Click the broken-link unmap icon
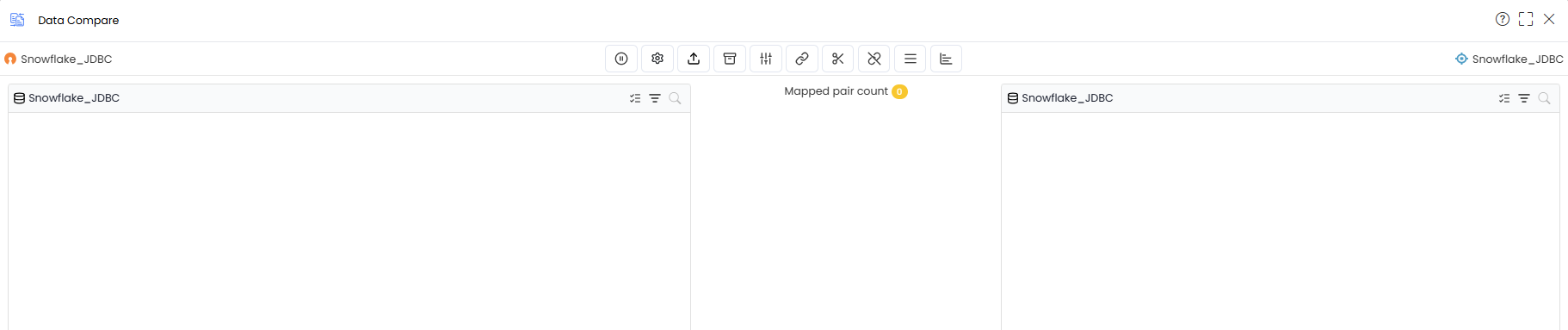 pos(874,59)
